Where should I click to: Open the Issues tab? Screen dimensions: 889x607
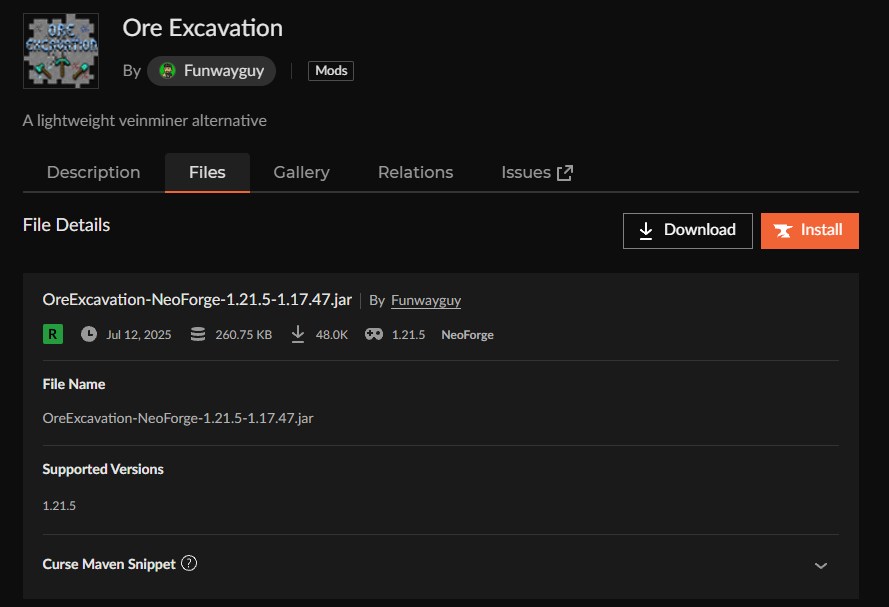tap(527, 172)
